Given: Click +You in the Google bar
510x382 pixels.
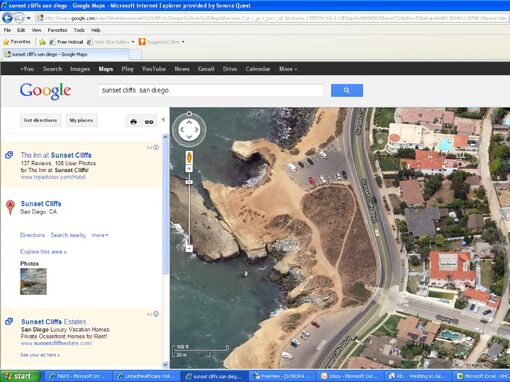Looking at the screenshot, I should (x=27, y=69).
